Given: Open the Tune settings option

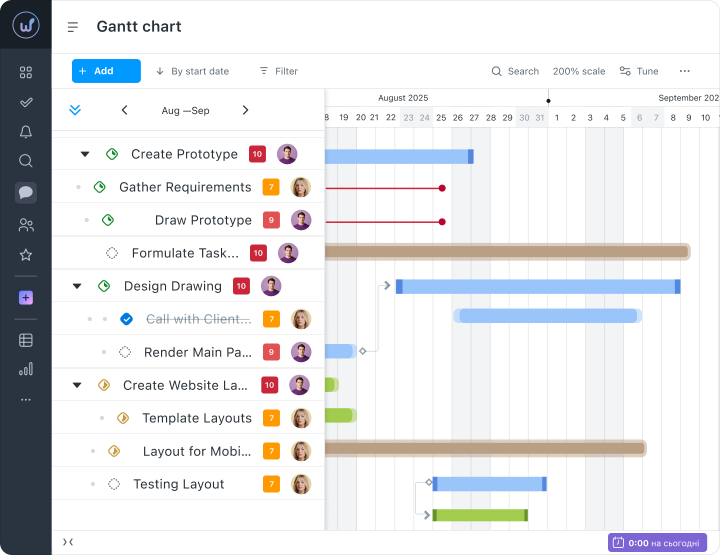Looking at the screenshot, I should tap(639, 71).
